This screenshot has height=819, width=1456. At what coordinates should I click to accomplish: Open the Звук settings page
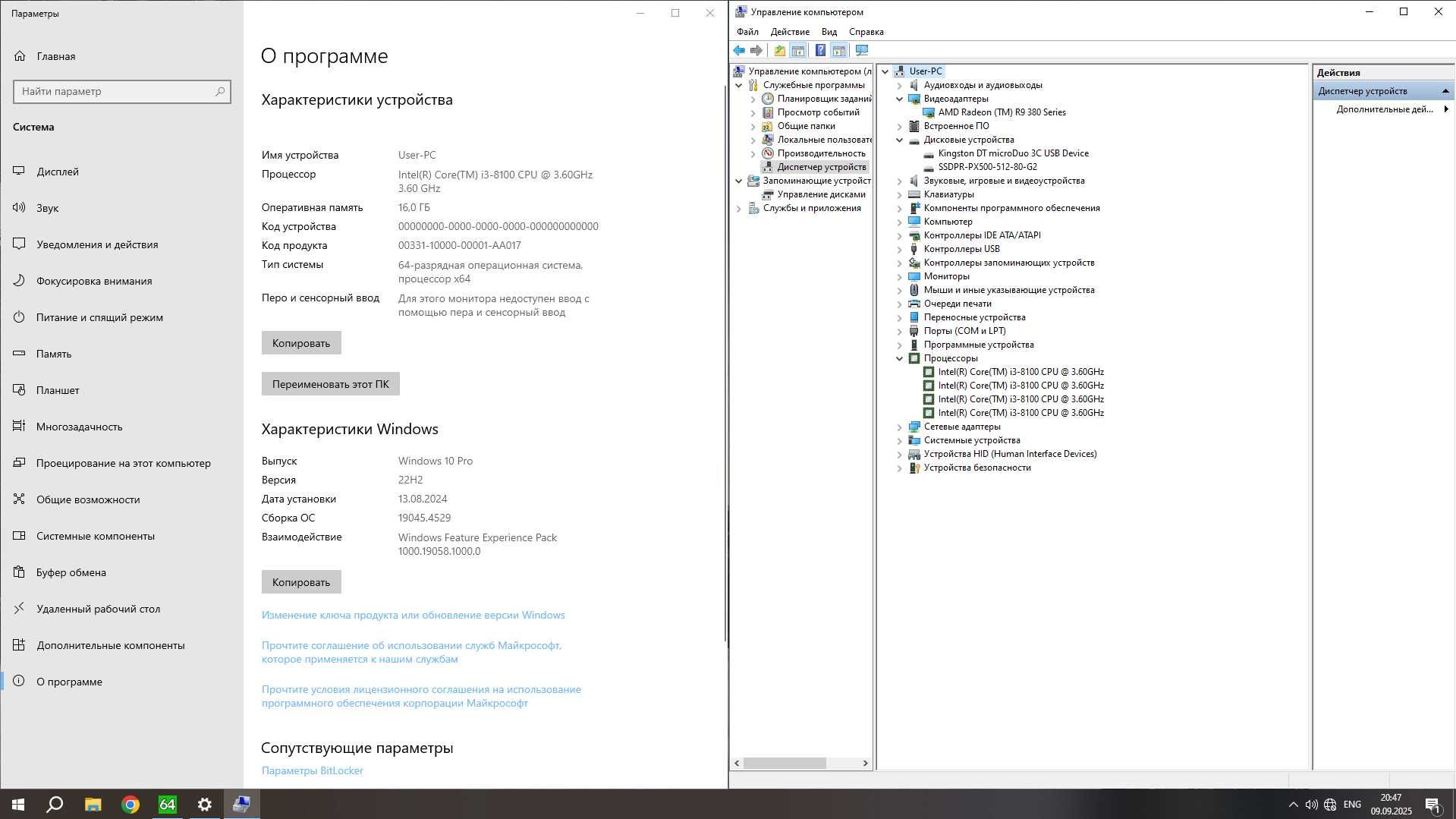click(x=121, y=208)
